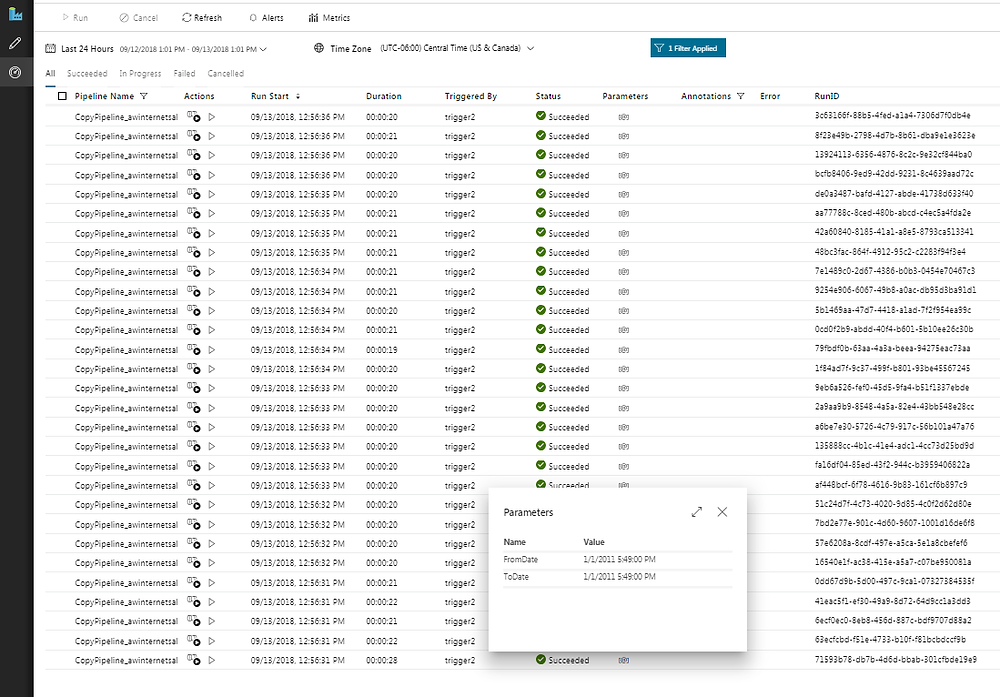Click the Actions column header
The width and height of the screenshot is (1000, 697).
click(x=199, y=96)
